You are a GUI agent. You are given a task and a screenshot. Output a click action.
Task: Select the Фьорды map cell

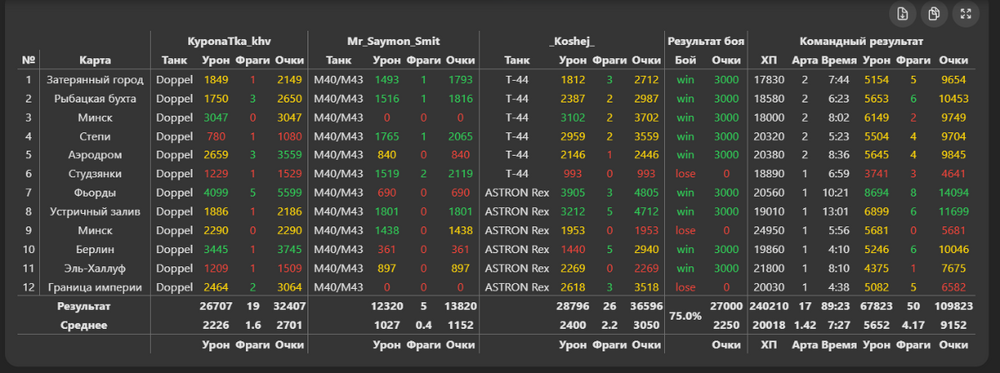tap(95, 193)
